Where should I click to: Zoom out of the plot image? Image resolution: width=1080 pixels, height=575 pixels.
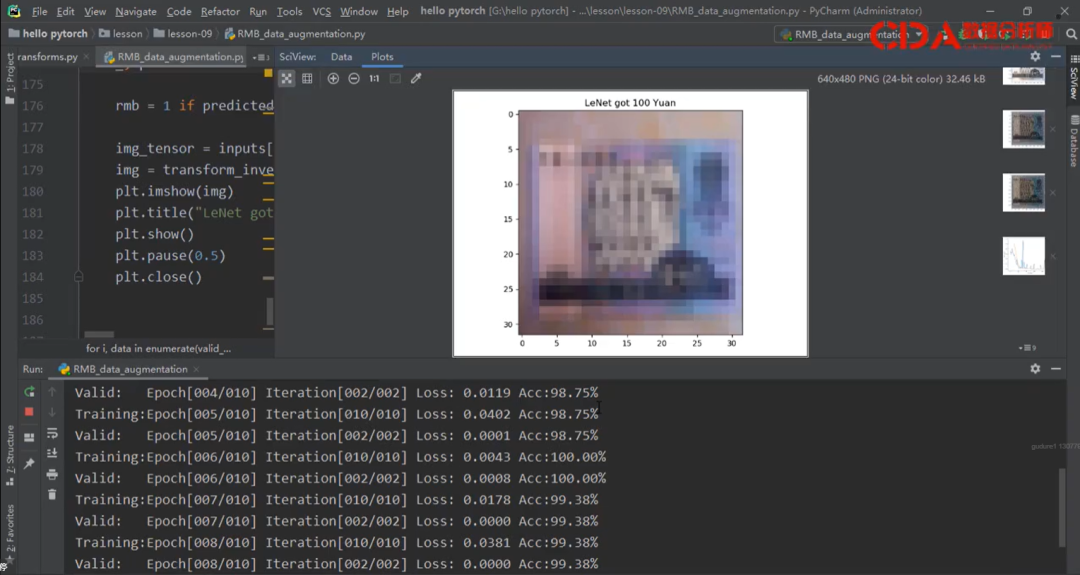pyautogui.click(x=354, y=79)
